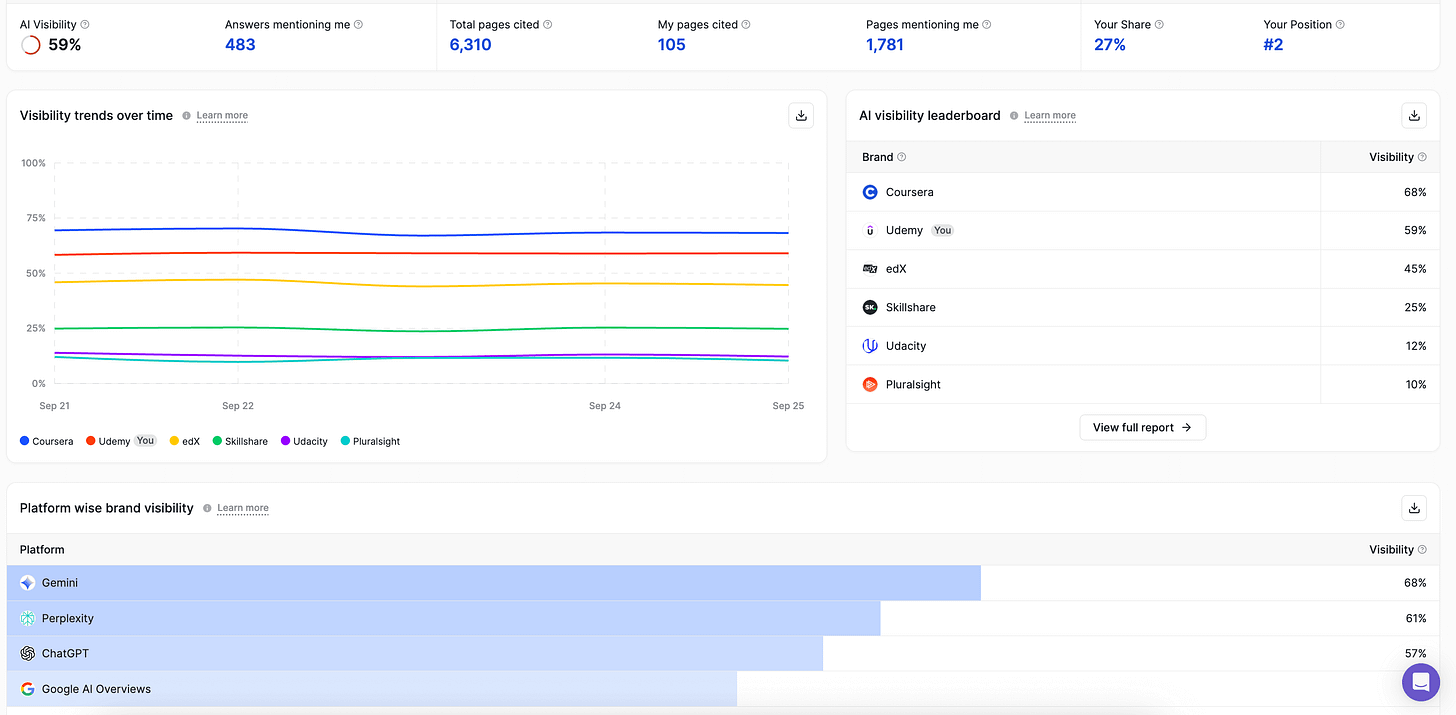
Task: Click the green Skillshare trend line
Action: [x=420, y=330]
